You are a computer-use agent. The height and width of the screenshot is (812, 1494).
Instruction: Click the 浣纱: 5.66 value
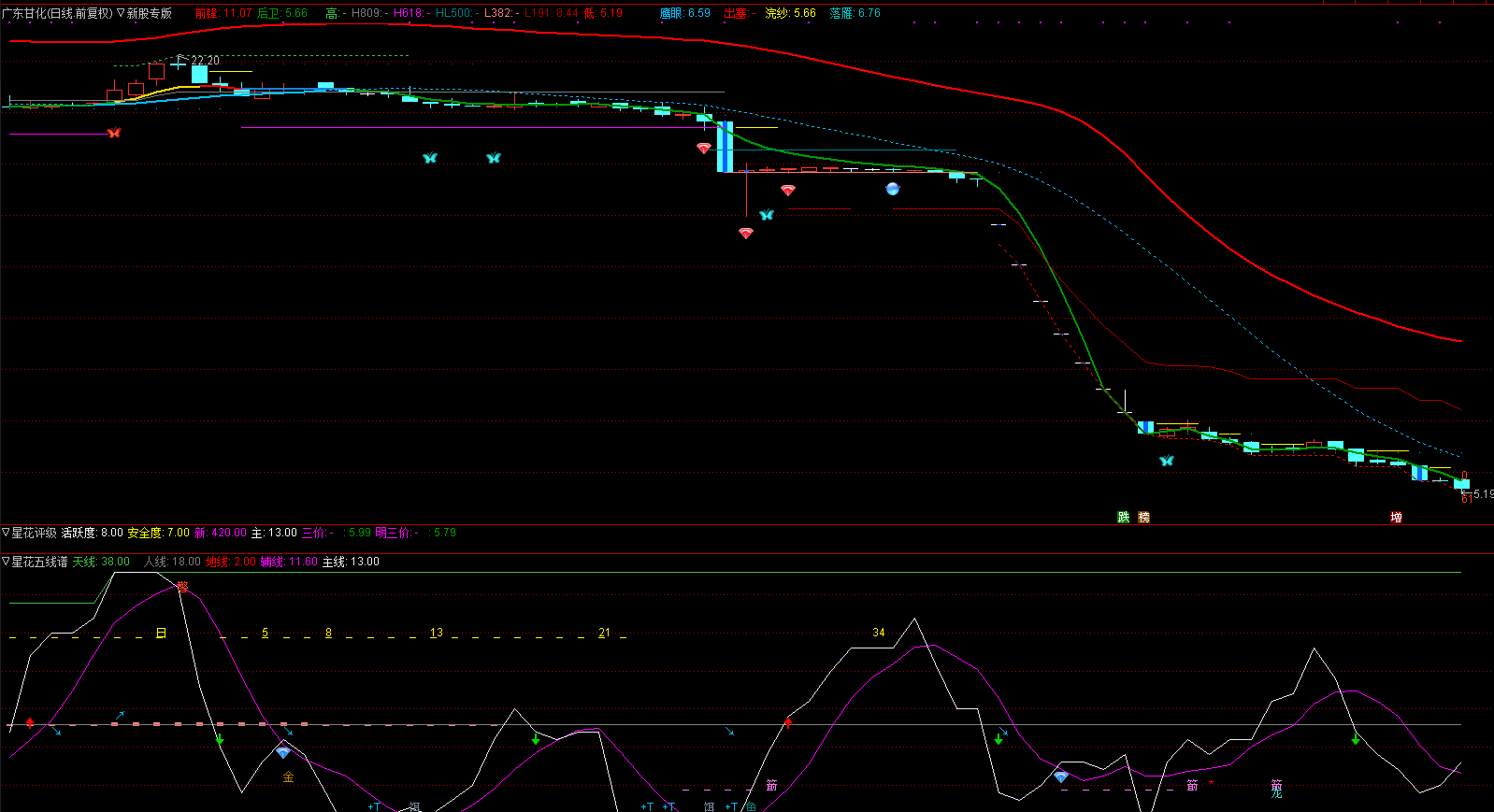pos(790,14)
